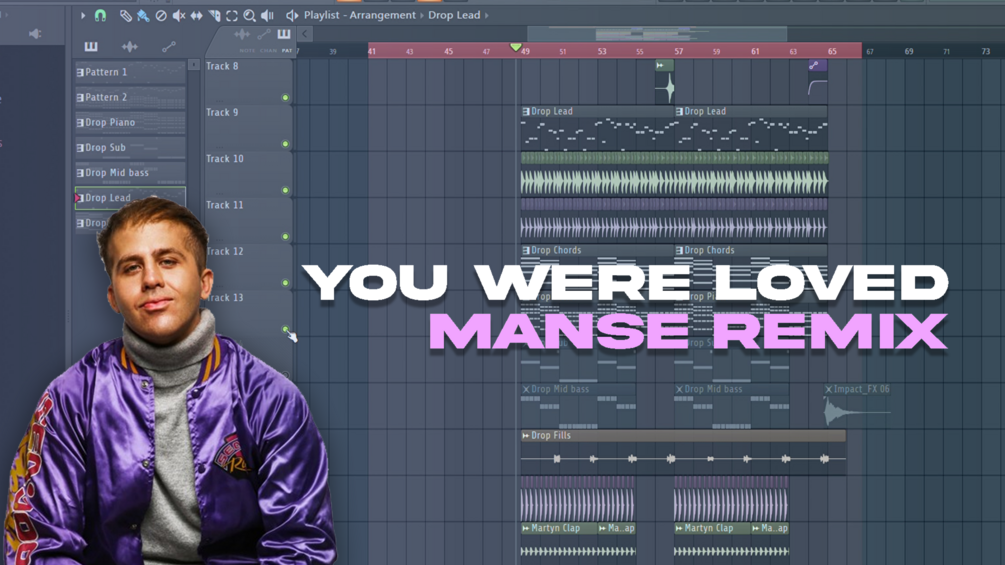Select the Mute tool
The width and height of the screenshot is (1005, 565).
(x=179, y=15)
